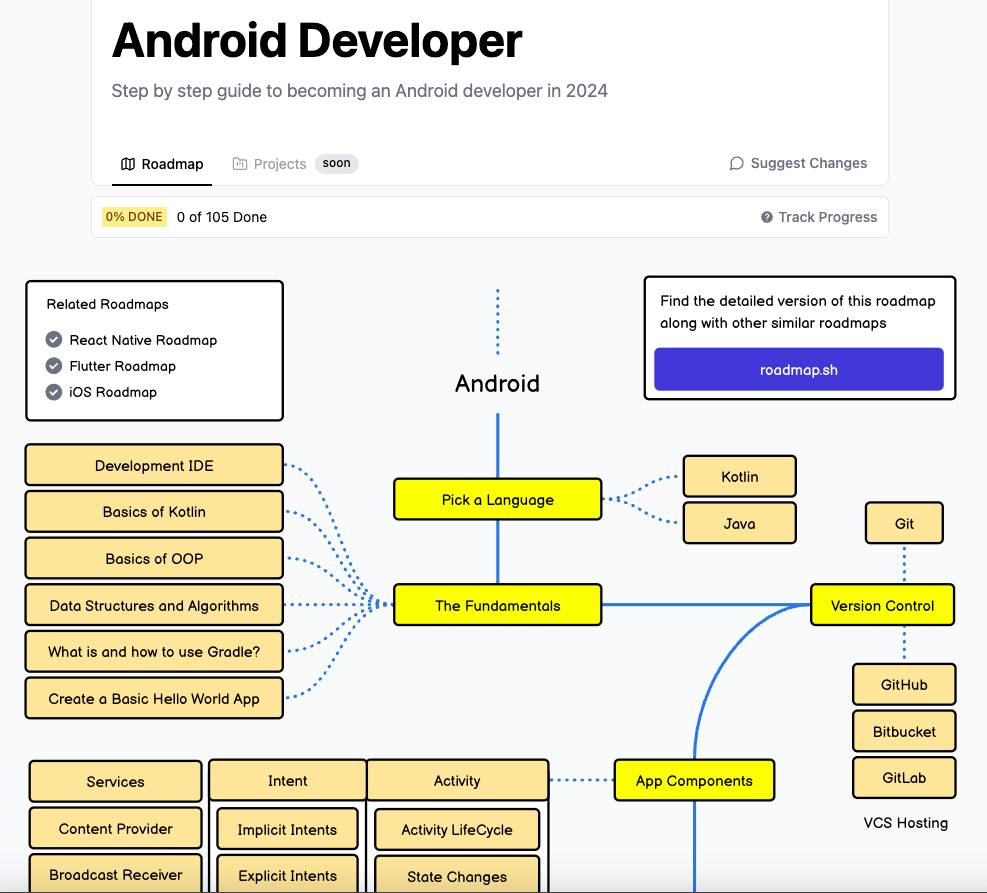Open The Fundamentals node
Viewport: 987px width, 893px height.
[x=497, y=605]
